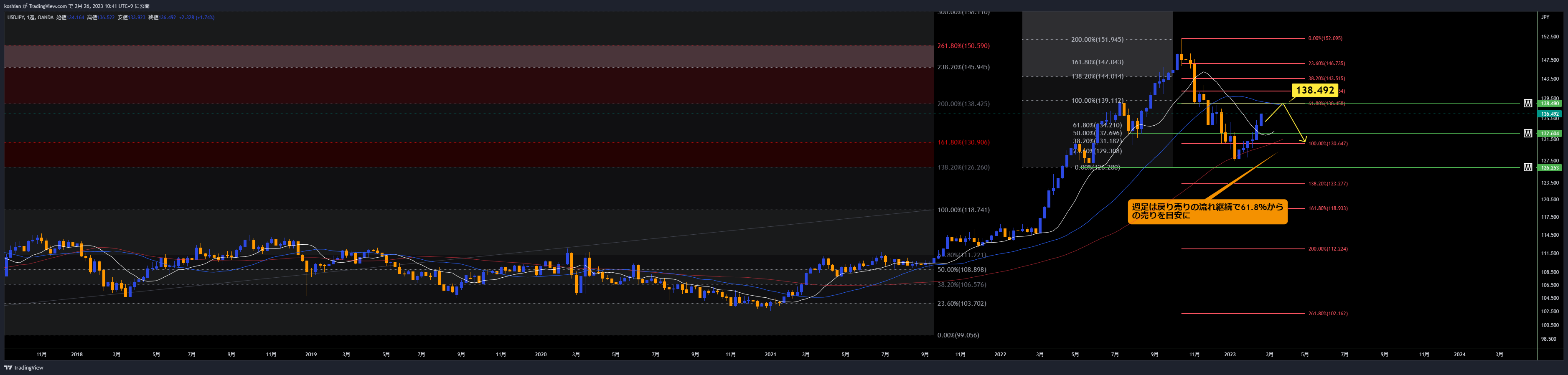The width and height of the screenshot is (1568, 375).
Task: Click the green 138.490 price axis label
Action: [x=1550, y=104]
